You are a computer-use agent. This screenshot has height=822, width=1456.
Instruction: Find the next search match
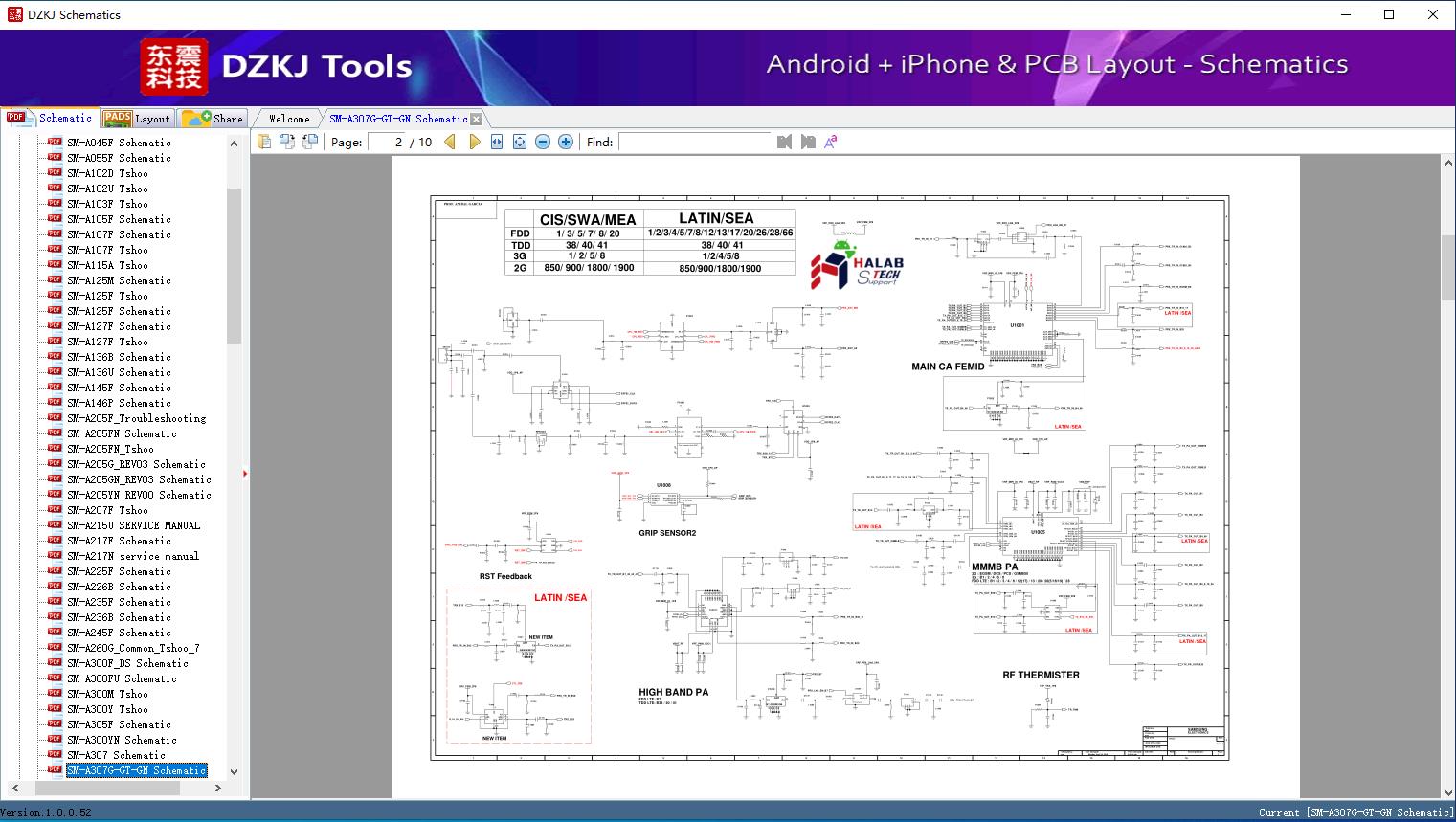click(x=808, y=142)
